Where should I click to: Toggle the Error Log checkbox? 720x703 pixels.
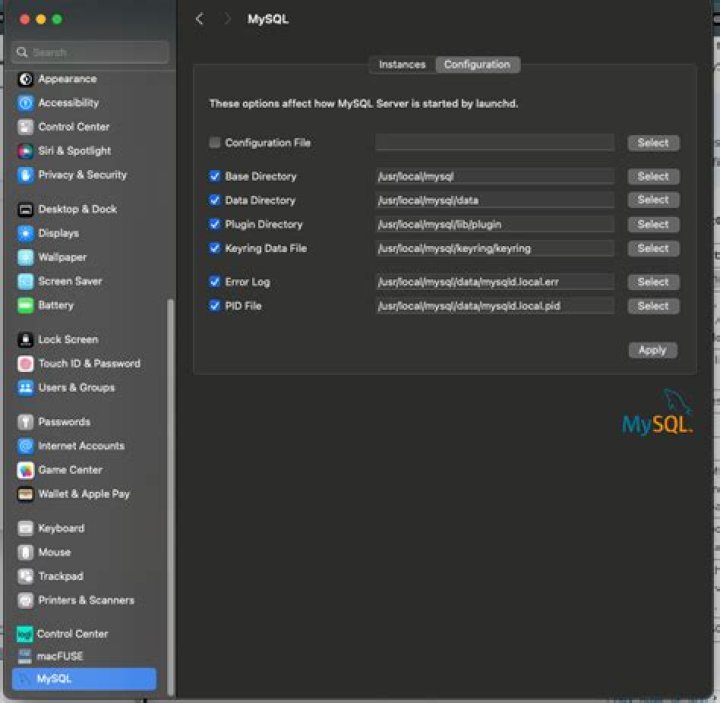tap(214, 282)
